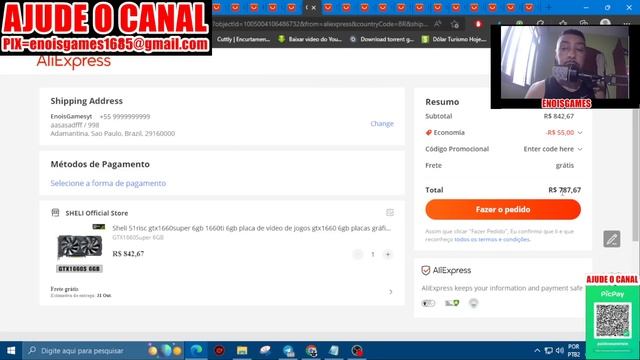Close the active browser tab
640x360 pixels.
314,7
